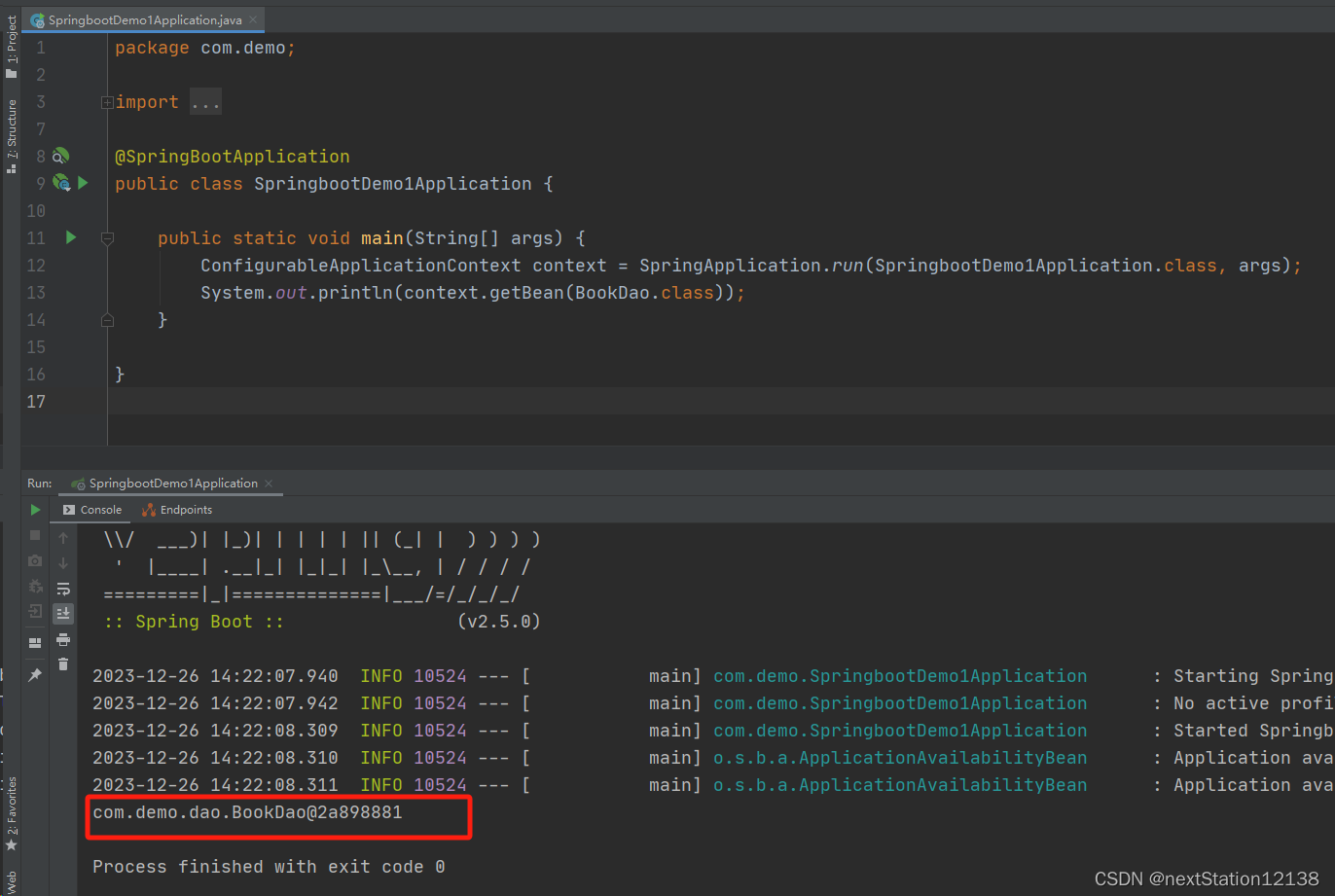Pin the Run tab with pin icon
Screen dimensions: 1335x896
click(x=36, y=674)
